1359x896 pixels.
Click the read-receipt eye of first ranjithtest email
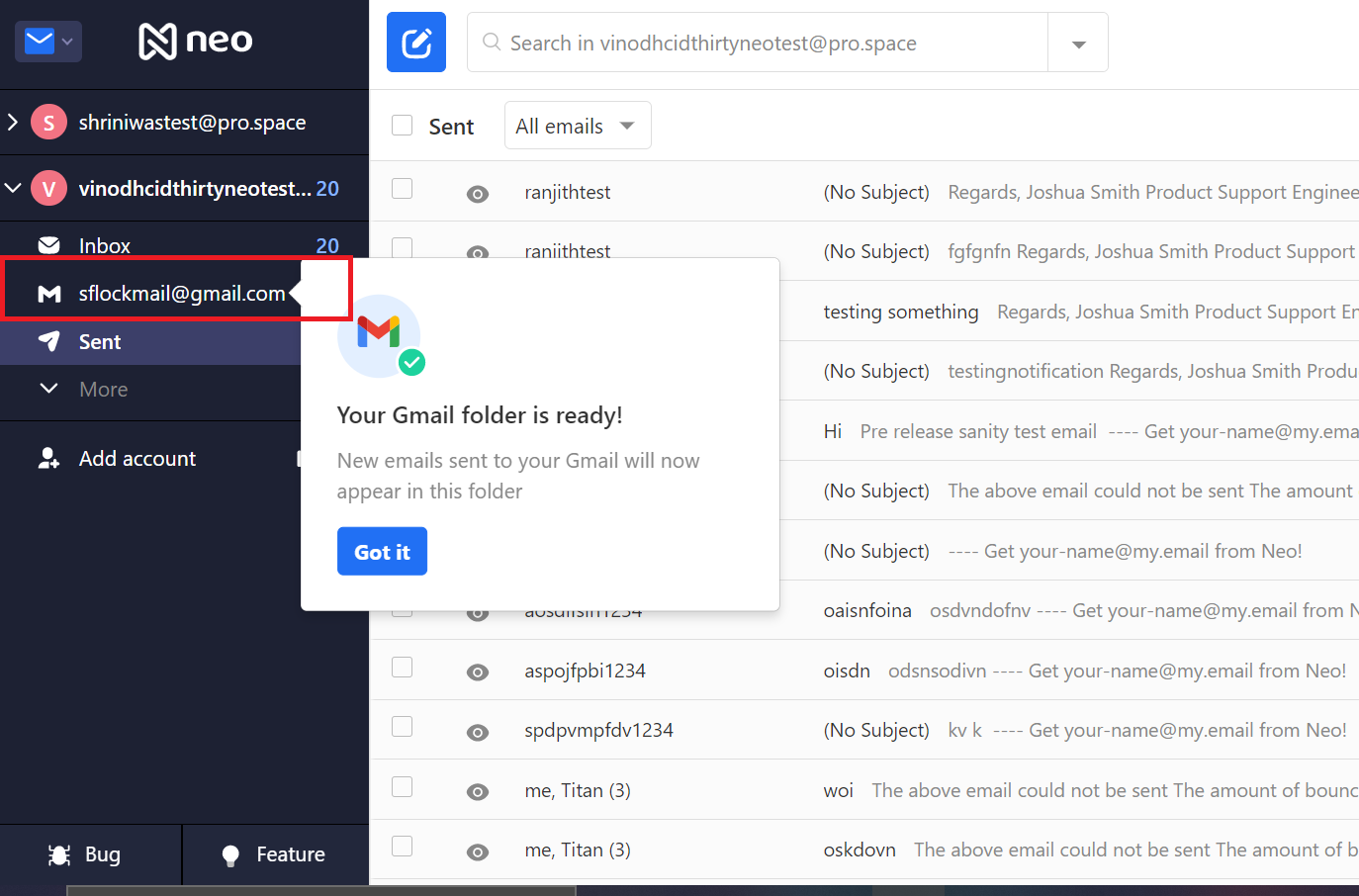coord(478,194)
